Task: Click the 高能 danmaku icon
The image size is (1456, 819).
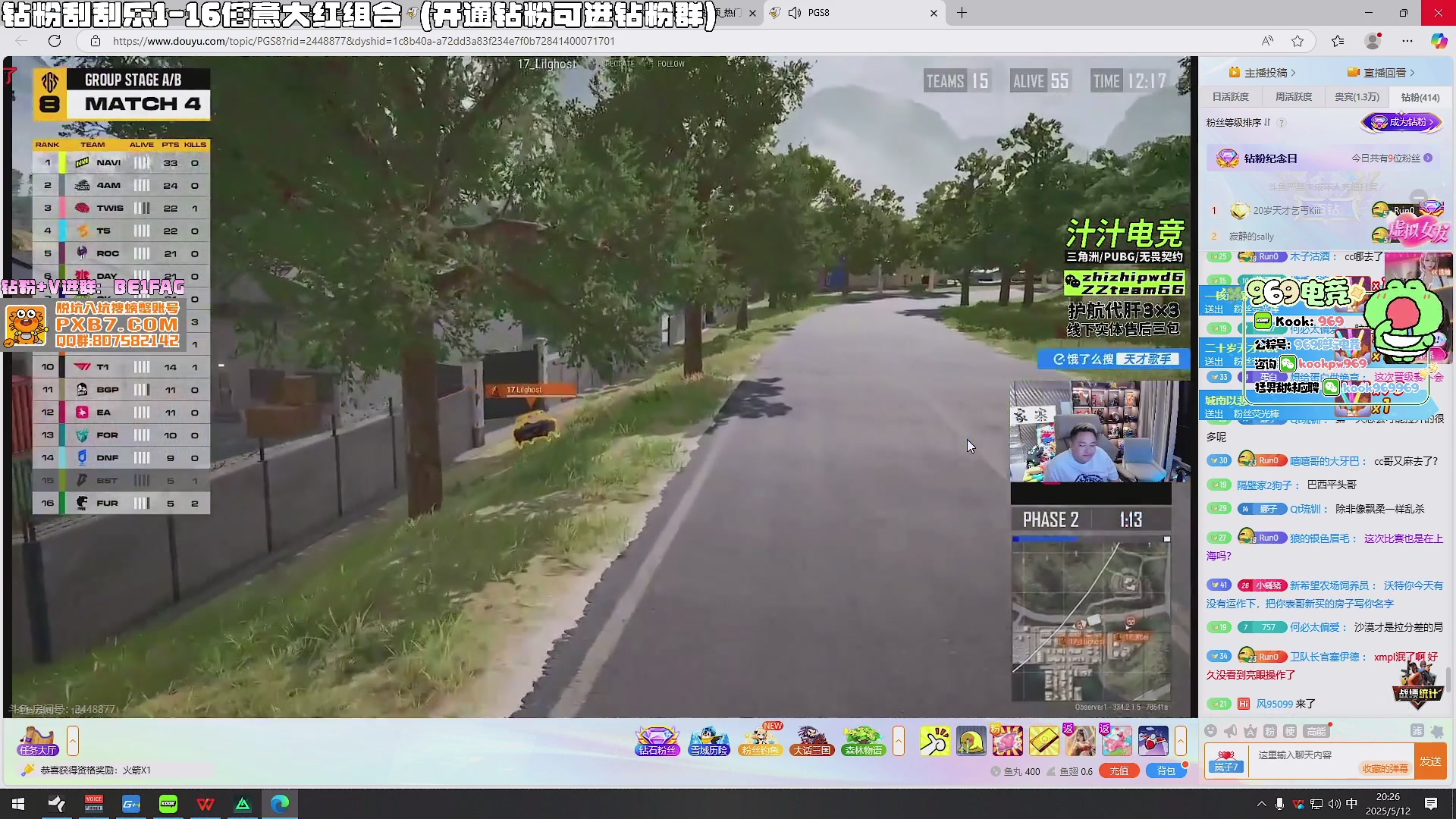Action: coord(1316,731)
